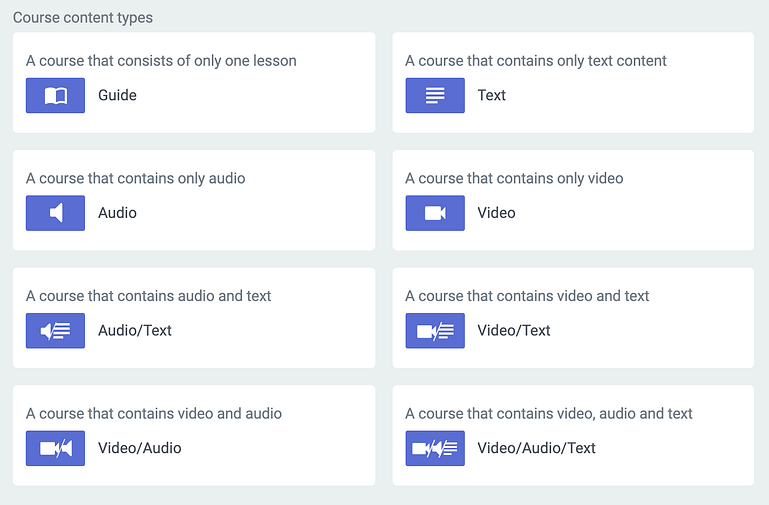The height and width of the screenshot is (505, 769).
Task: Select the Text label
Action: tap(491, 95)
